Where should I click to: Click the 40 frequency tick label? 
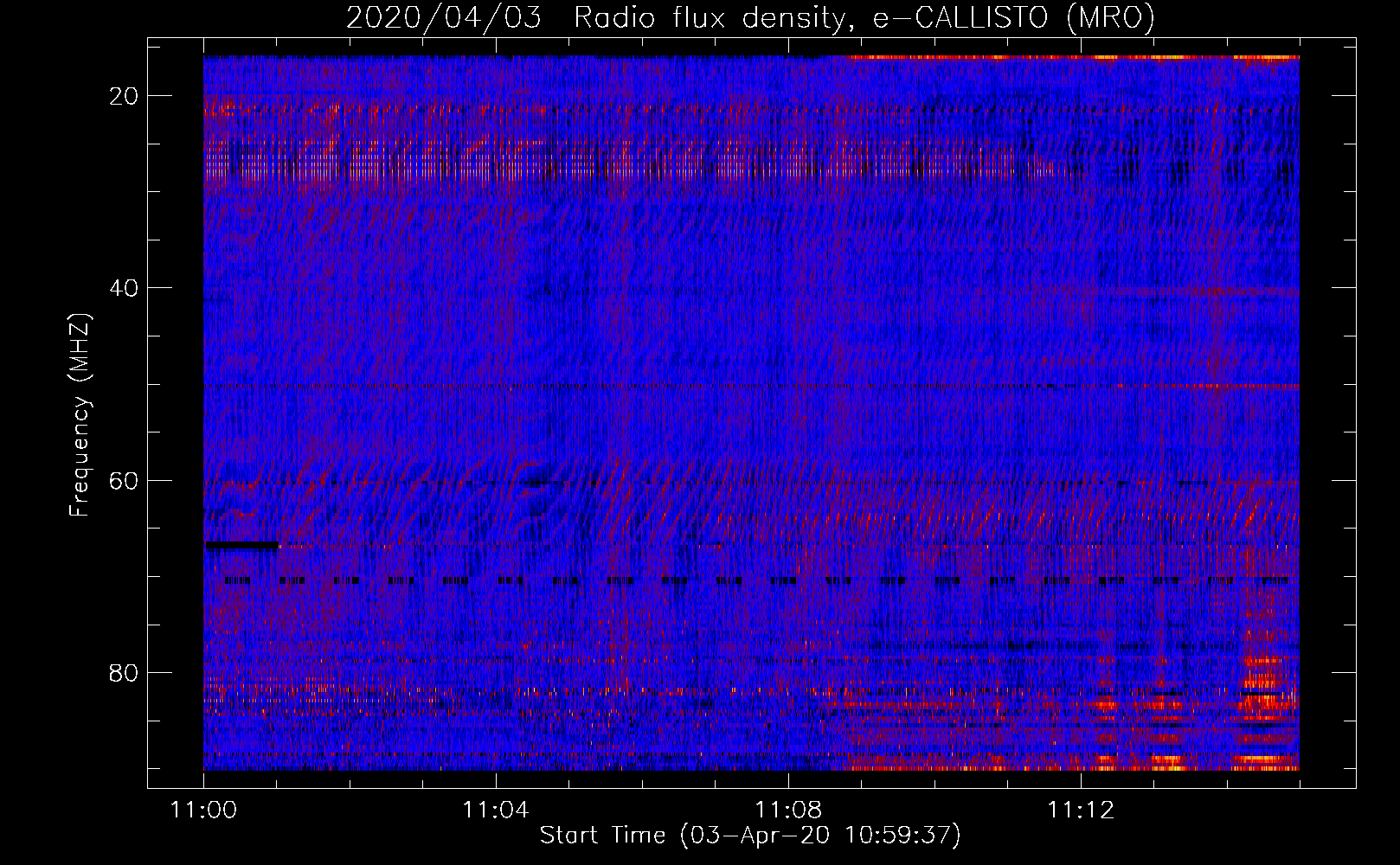tap(125, 287)
